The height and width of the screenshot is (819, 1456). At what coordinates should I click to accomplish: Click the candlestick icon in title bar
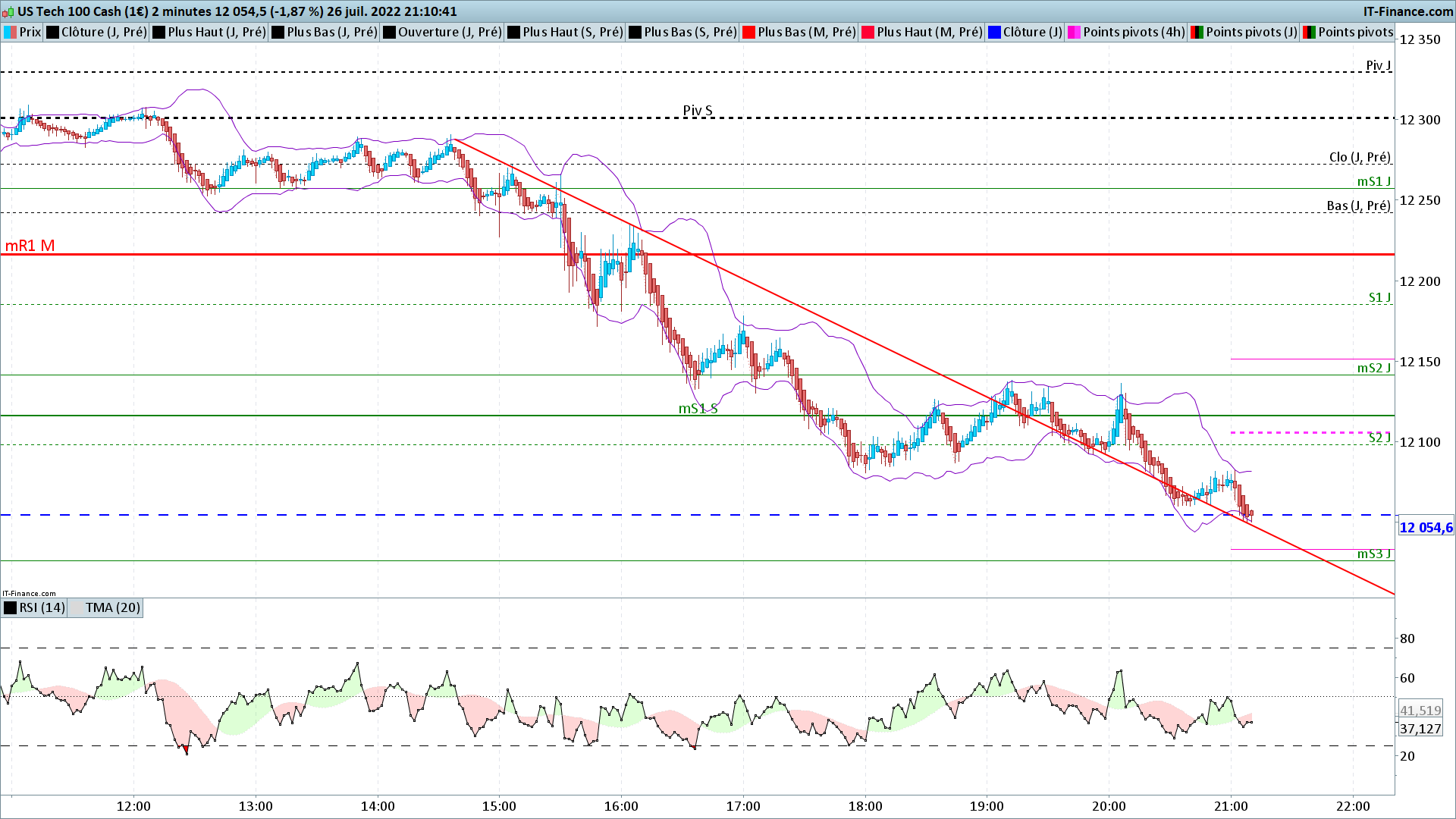(x=8, y=11)
